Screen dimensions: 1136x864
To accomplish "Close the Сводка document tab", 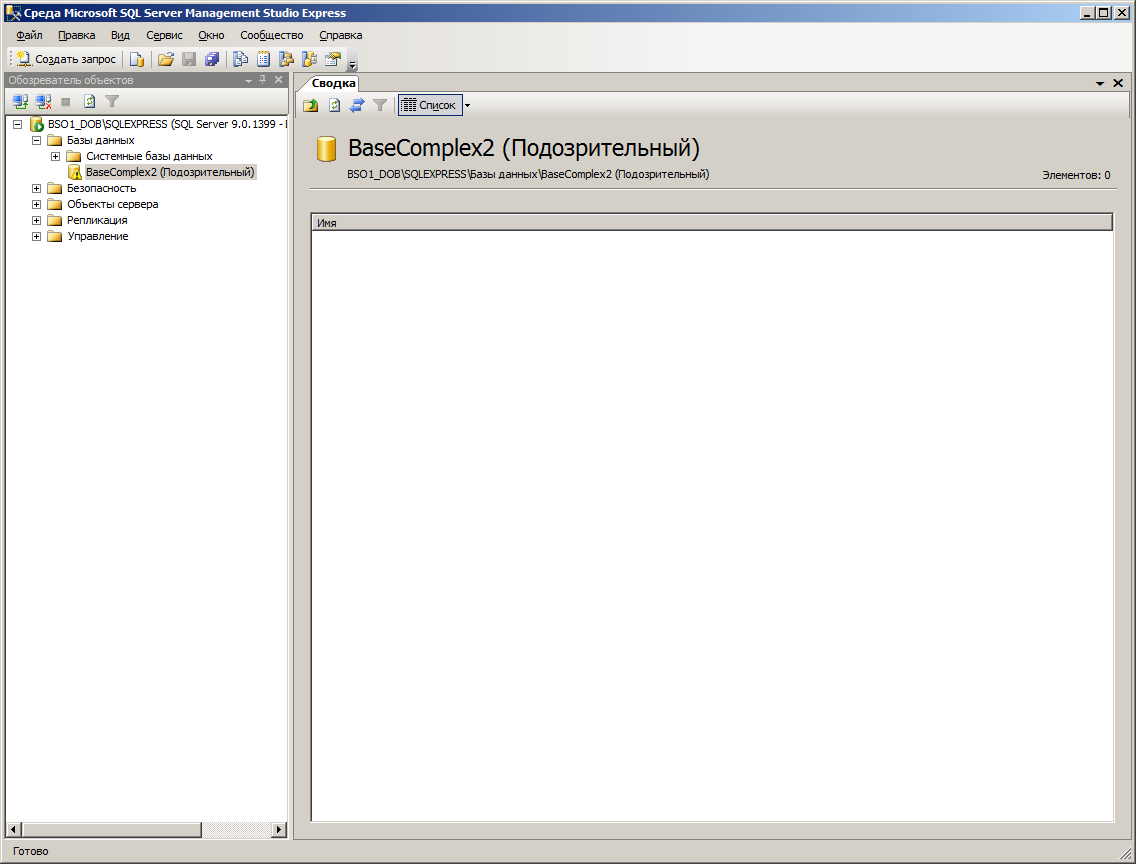I will [1118, 83].
